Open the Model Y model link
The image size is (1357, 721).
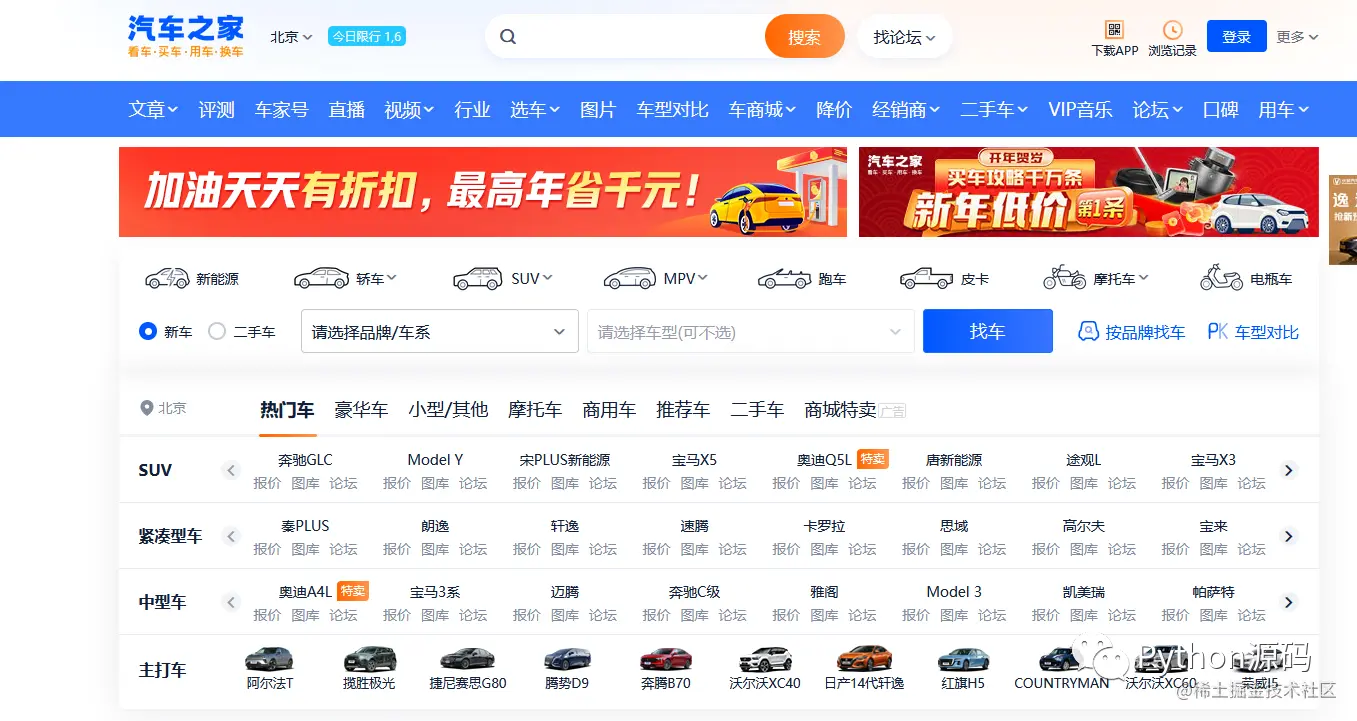(435, 460)
